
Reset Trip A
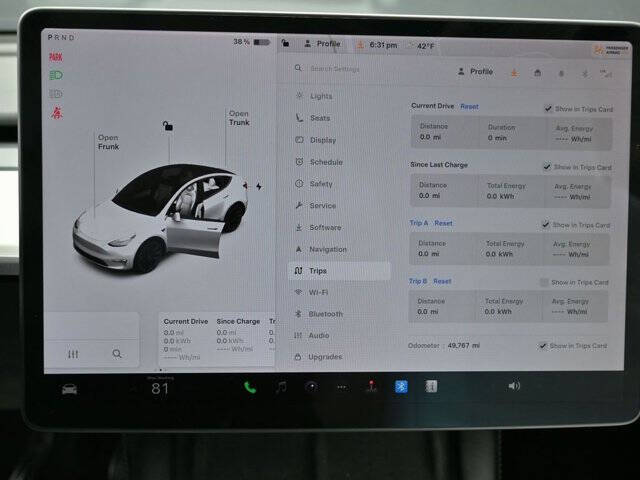[x=443, y=223]
